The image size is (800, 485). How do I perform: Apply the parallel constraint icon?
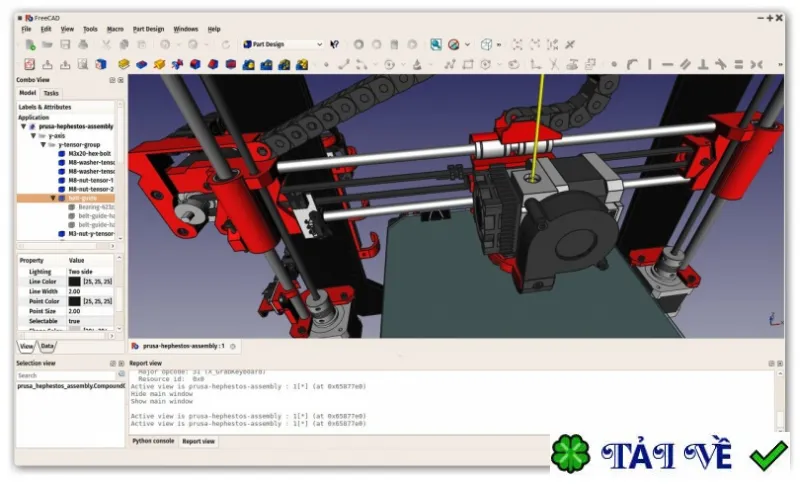[x=685, y=64]
